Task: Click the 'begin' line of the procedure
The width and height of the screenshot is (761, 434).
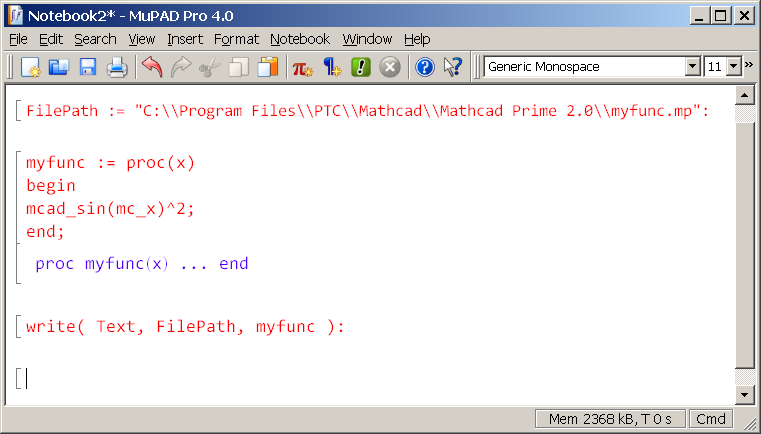Action: (x=50, y=185)
